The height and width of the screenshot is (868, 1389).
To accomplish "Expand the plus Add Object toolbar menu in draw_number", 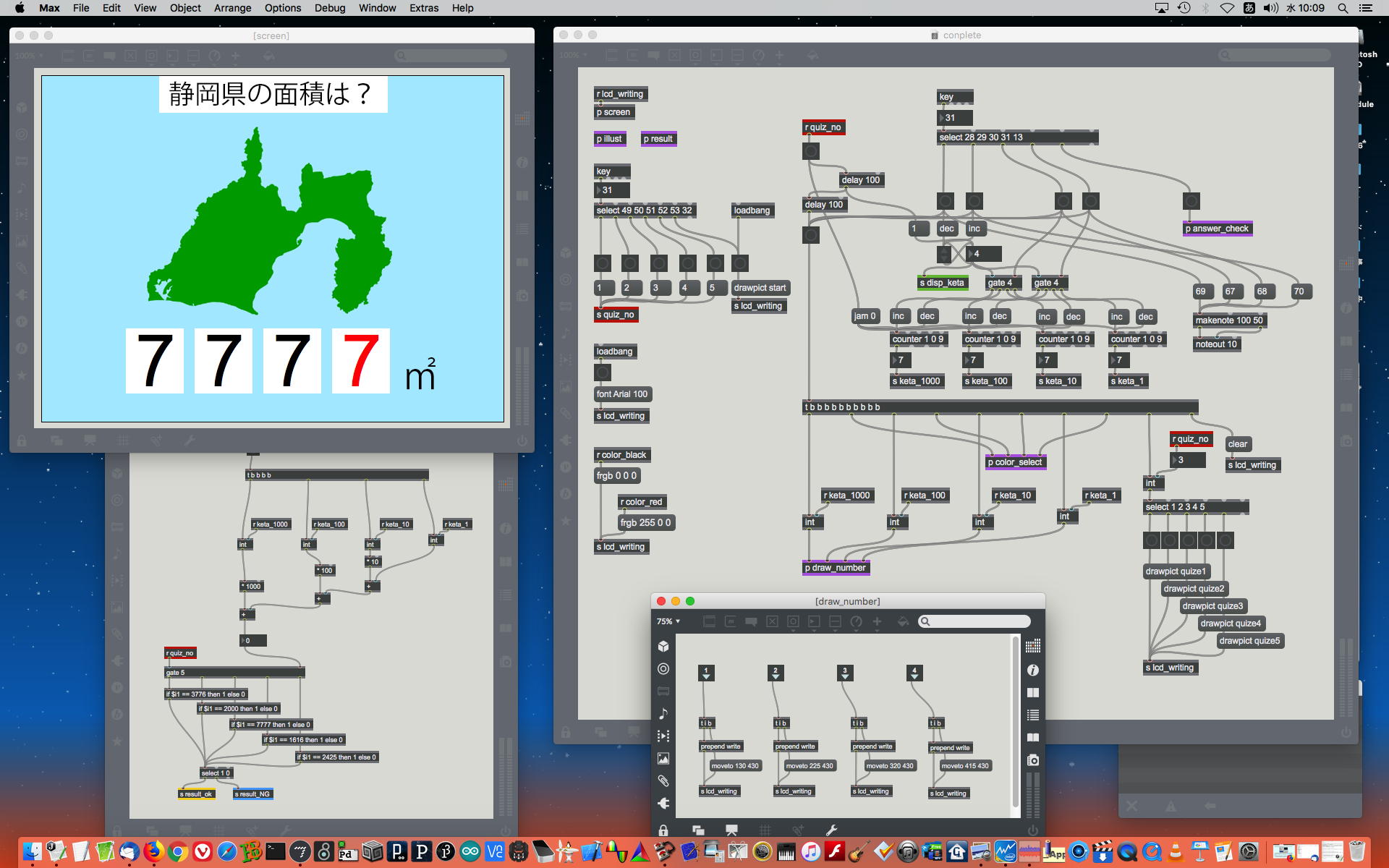I will (x=877, y=621).
